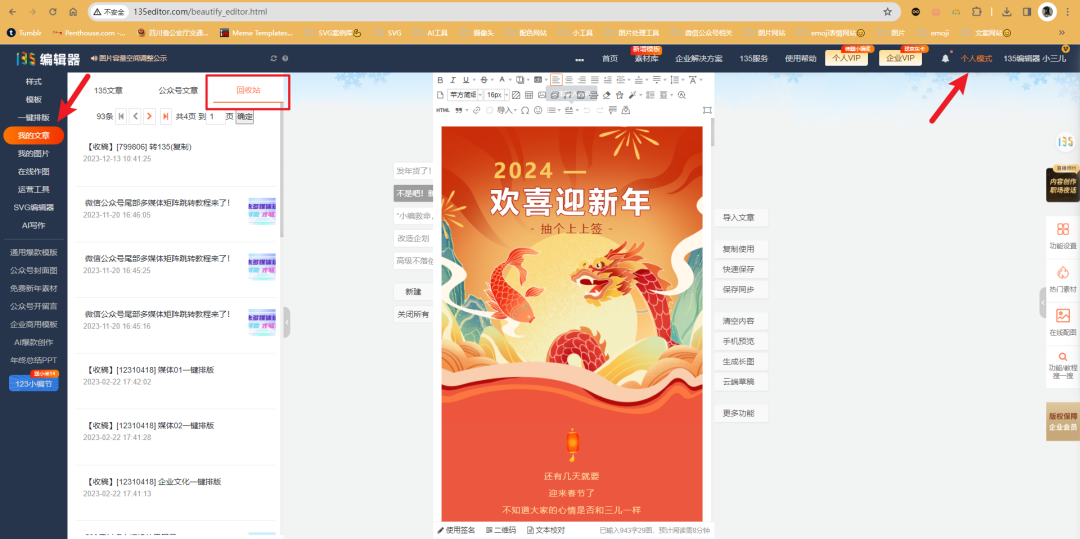This screenshot has height=539, width=1080.
Task: Insert a table from the toolbar
Action: (x=529, y=95)
